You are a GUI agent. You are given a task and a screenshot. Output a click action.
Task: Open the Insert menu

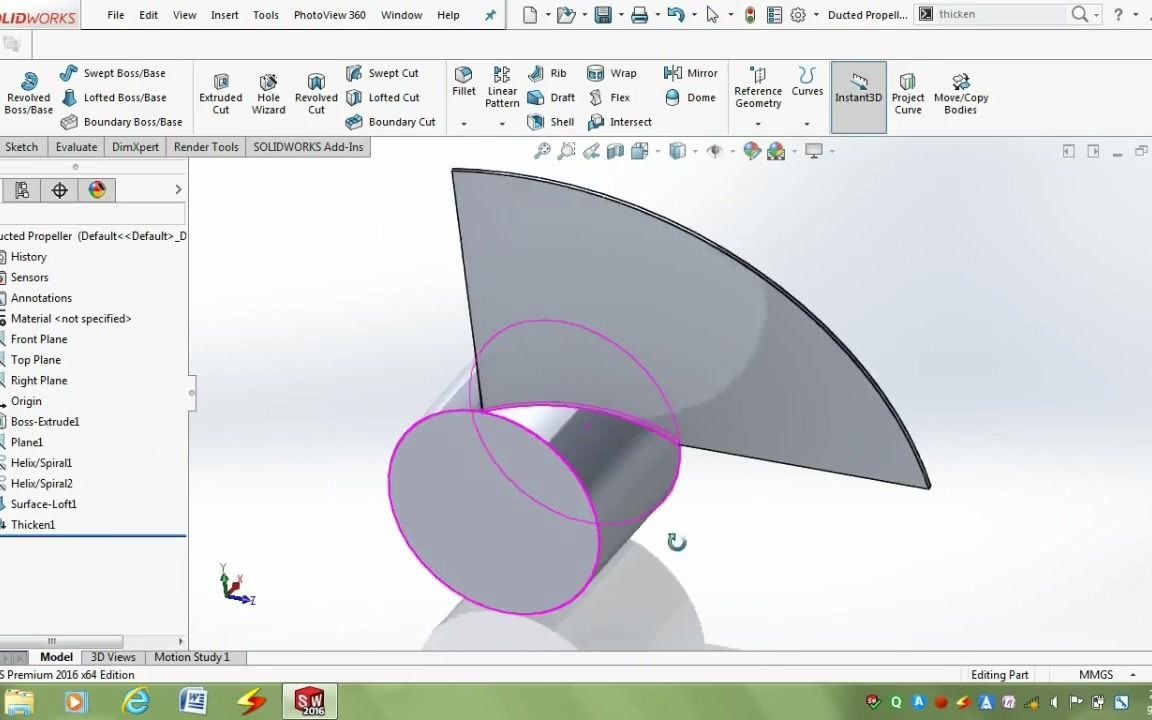[224, 14]
